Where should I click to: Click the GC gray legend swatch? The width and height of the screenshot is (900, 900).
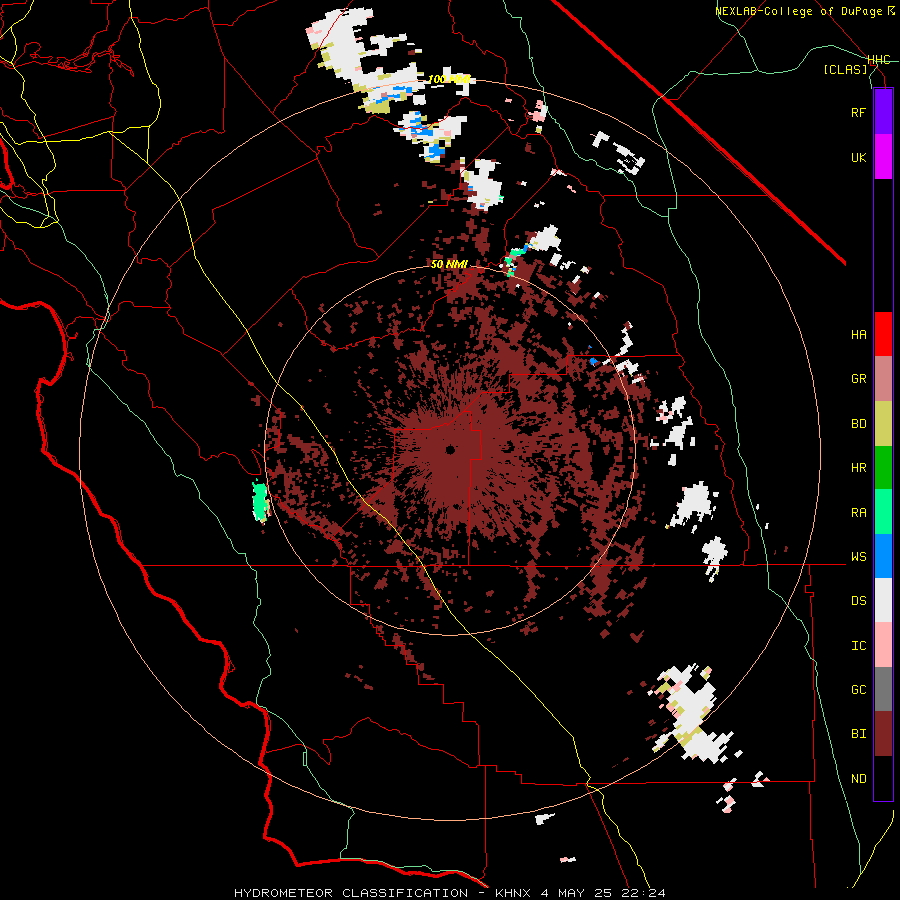(x=883, y=689)
